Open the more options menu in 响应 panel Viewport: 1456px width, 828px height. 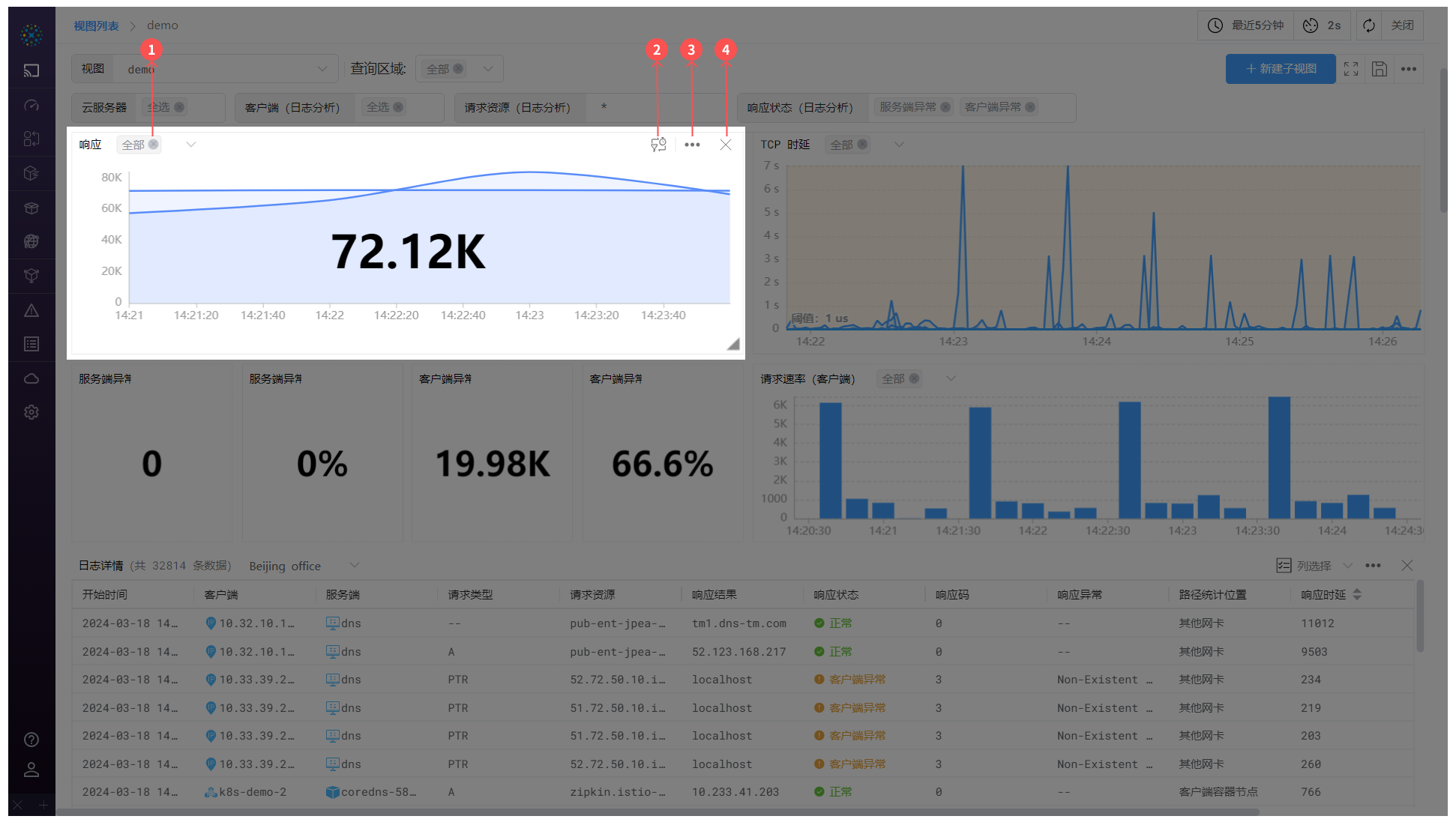691,144
